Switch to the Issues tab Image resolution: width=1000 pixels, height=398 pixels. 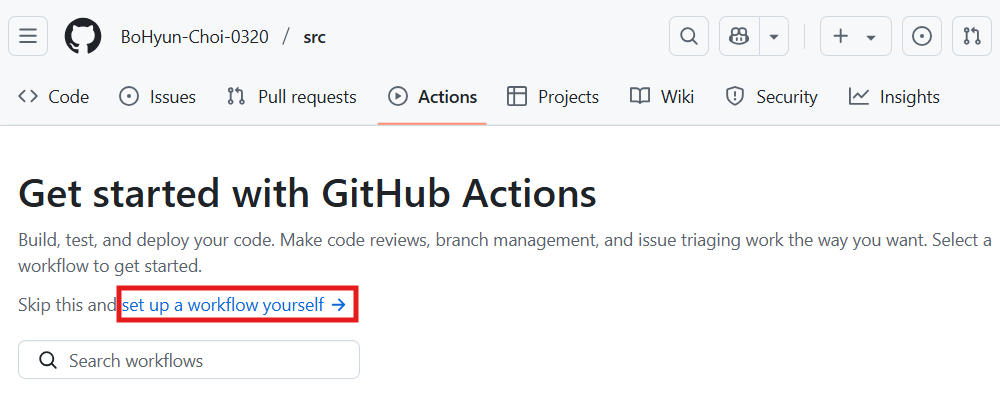pyautogui.click(x=158, y=97)
